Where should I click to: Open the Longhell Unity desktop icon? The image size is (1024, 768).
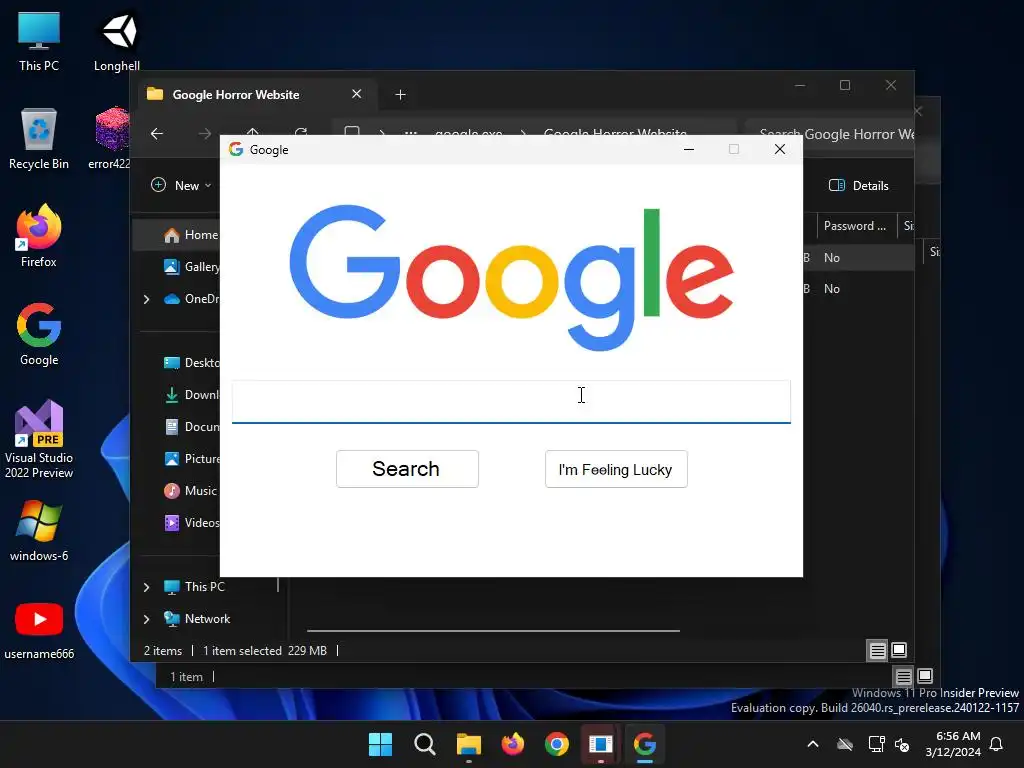[117, 42]
